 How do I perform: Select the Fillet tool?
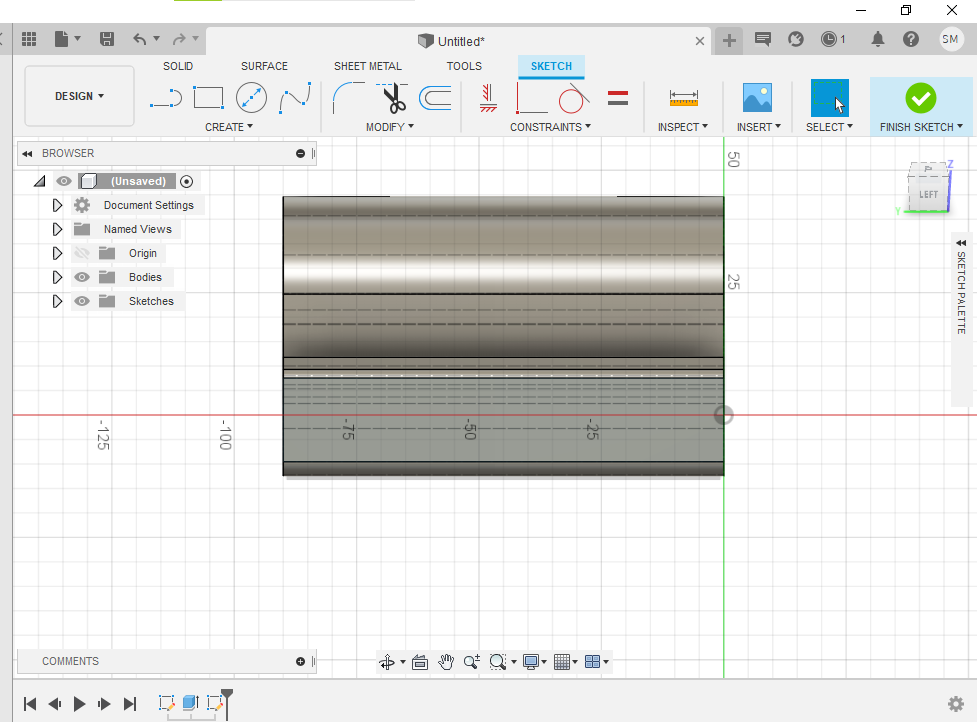click(x=348, y=98)
